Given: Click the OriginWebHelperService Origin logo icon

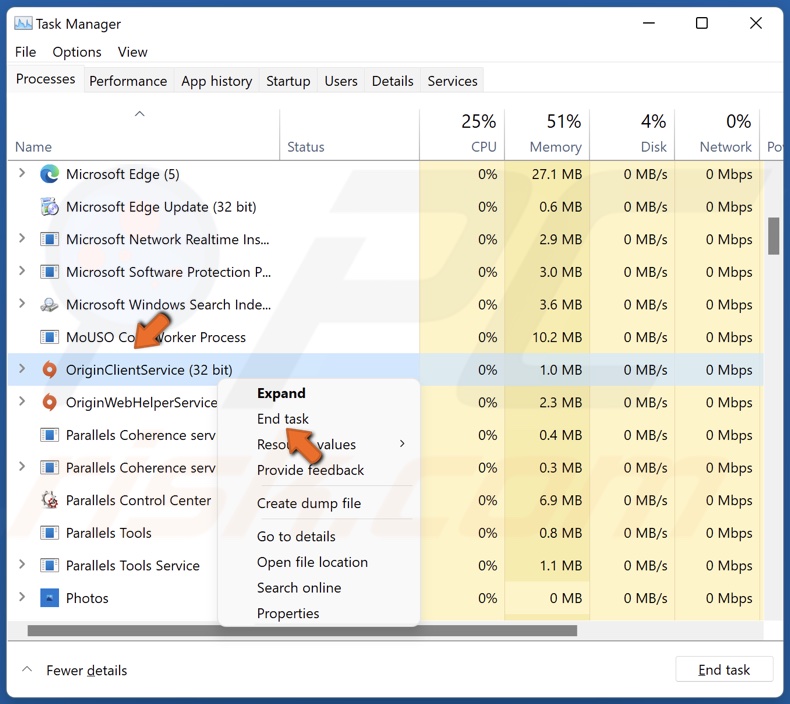Looking at the screenshot, I should tap(49, 403).
